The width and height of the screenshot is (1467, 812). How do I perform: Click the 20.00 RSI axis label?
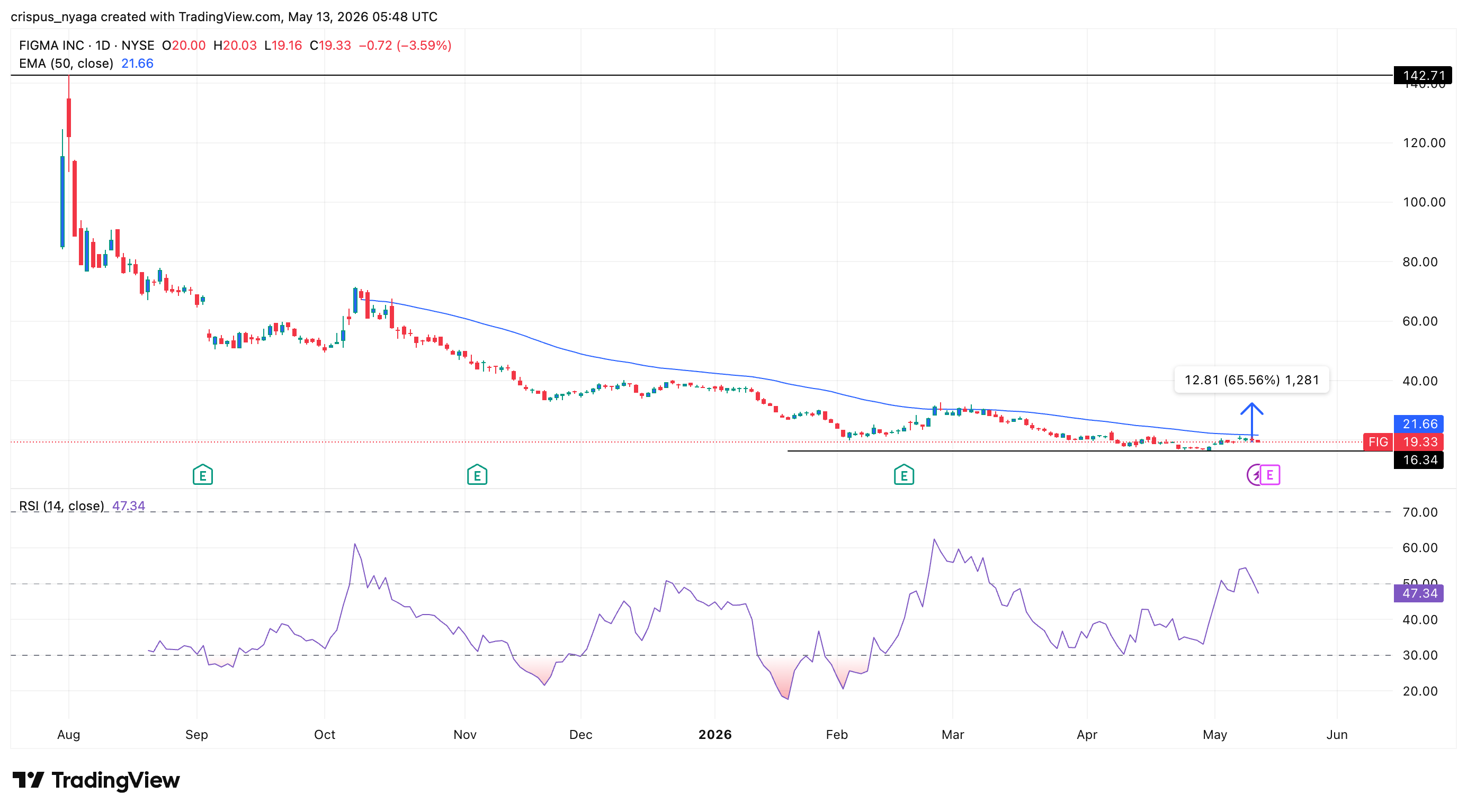click(x=1420, y=691)
